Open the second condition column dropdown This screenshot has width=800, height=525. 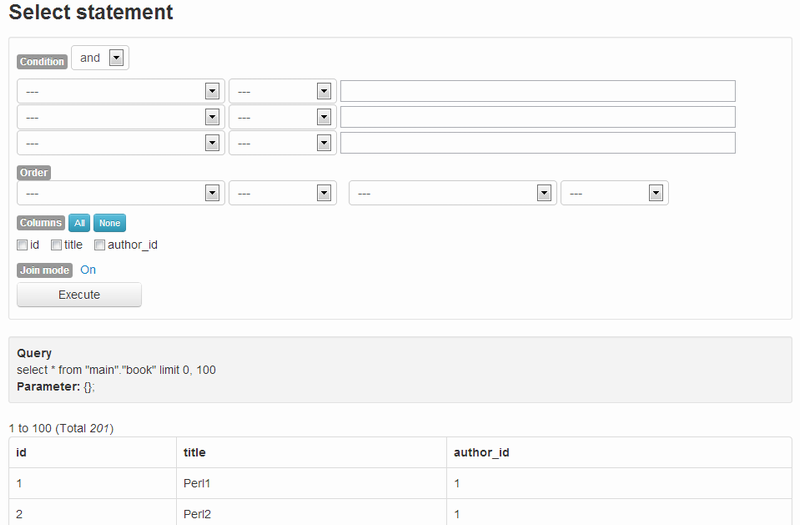[x=120, y=117]
